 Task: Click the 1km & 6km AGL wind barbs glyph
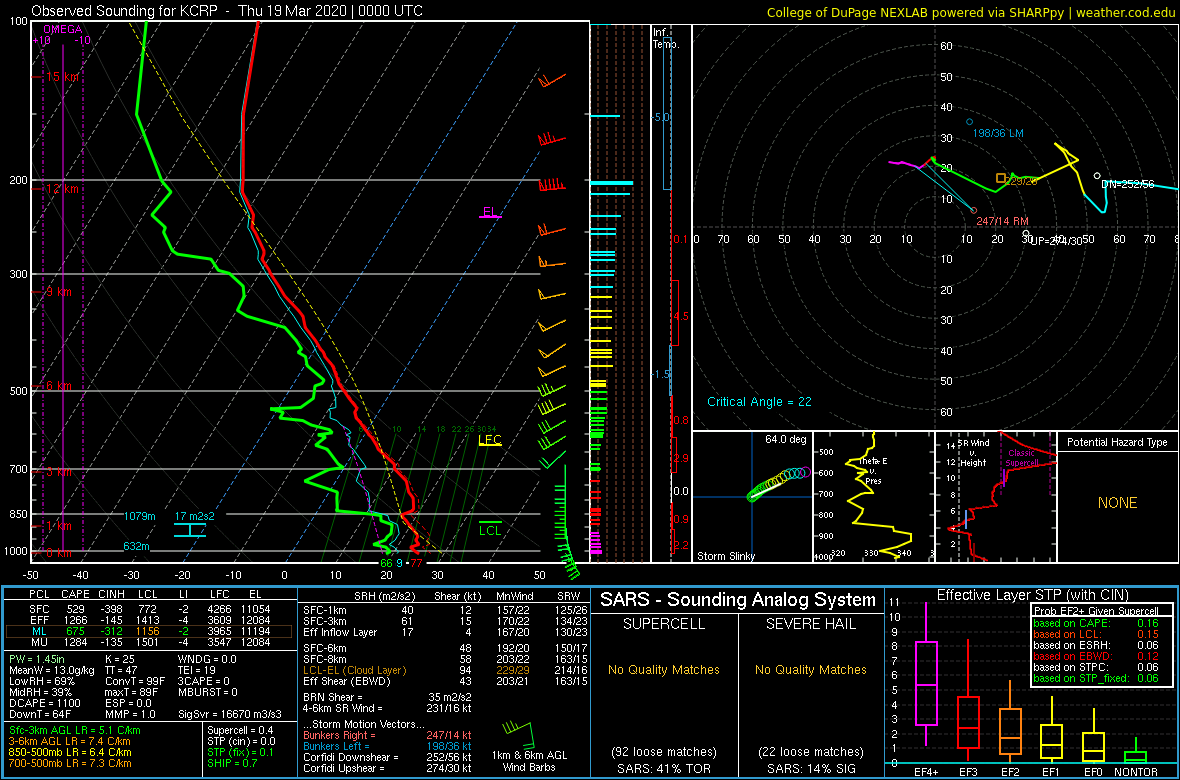click(x=519, y=735)
